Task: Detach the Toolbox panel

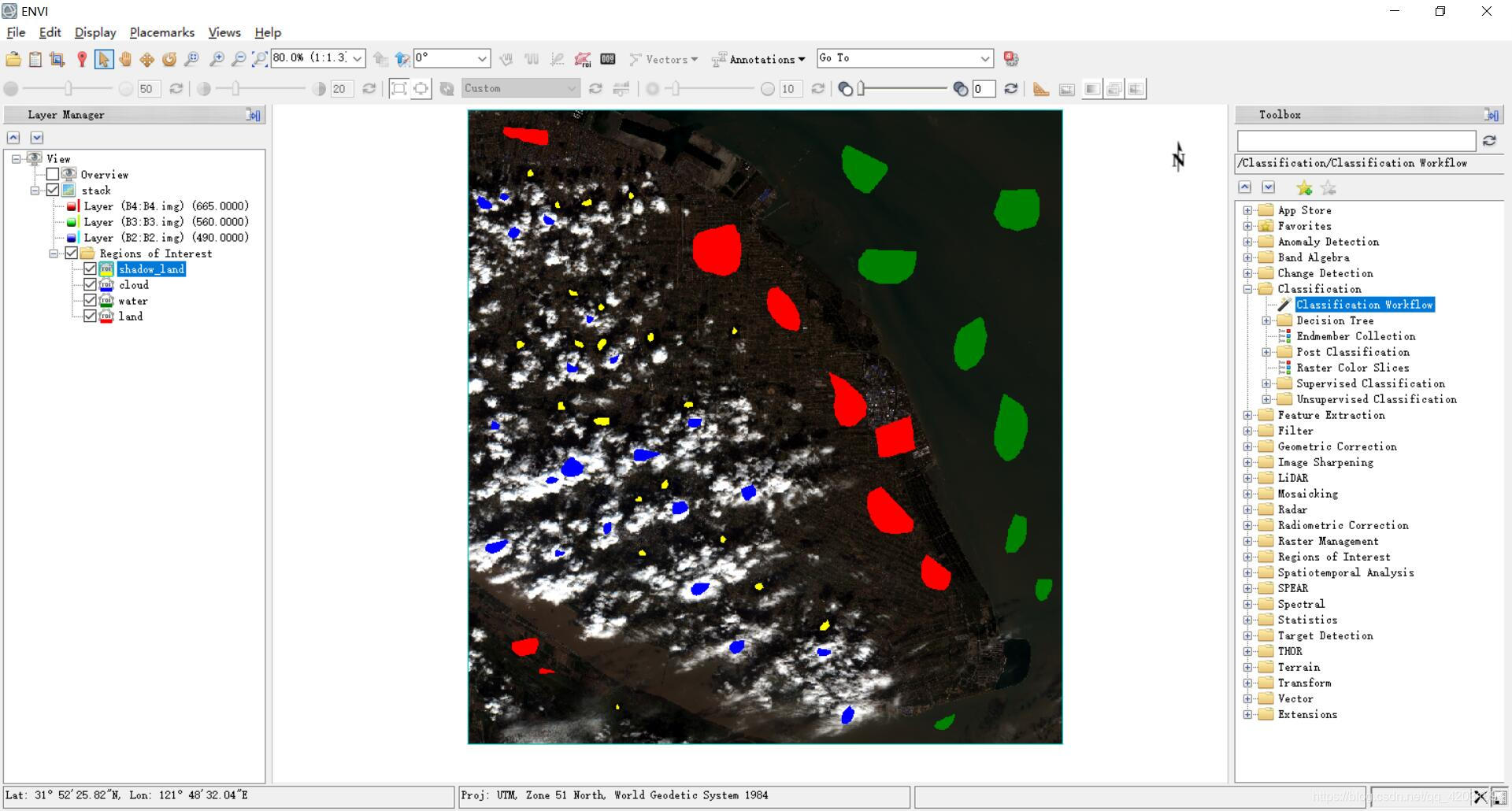Action: pyautogui.click(x=1491, y=115)
